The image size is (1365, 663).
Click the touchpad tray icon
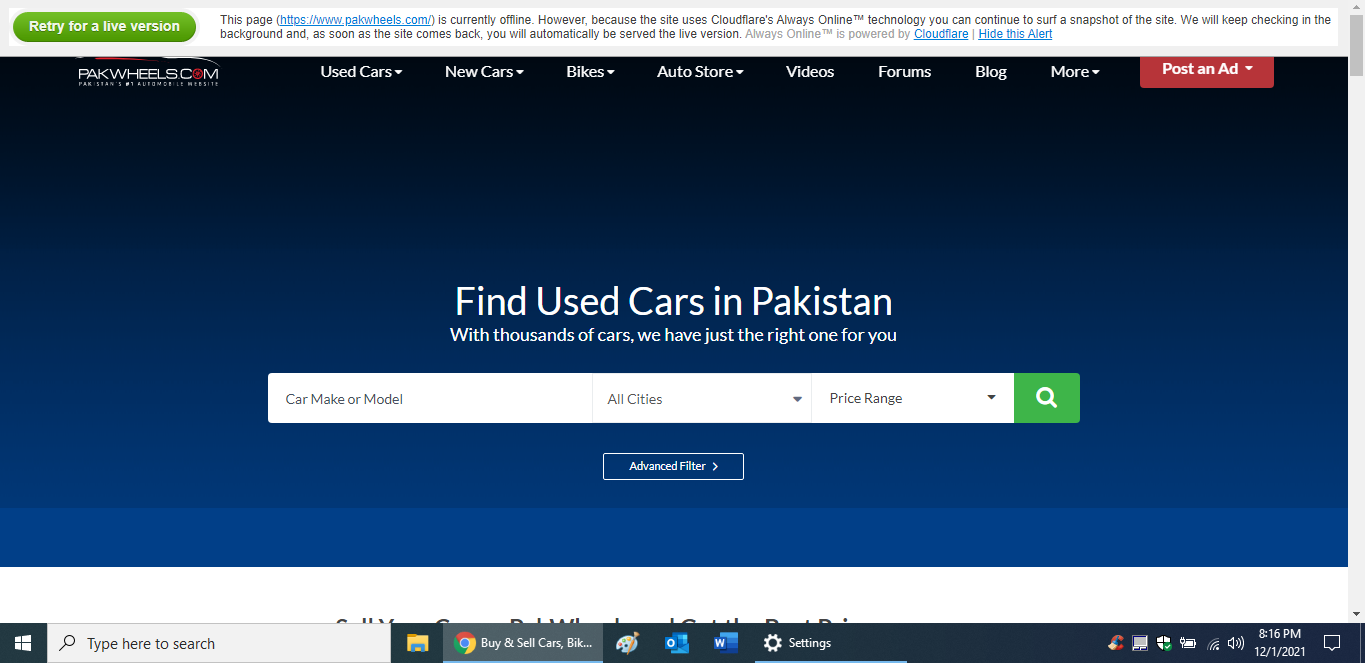tap(1140, 643)
